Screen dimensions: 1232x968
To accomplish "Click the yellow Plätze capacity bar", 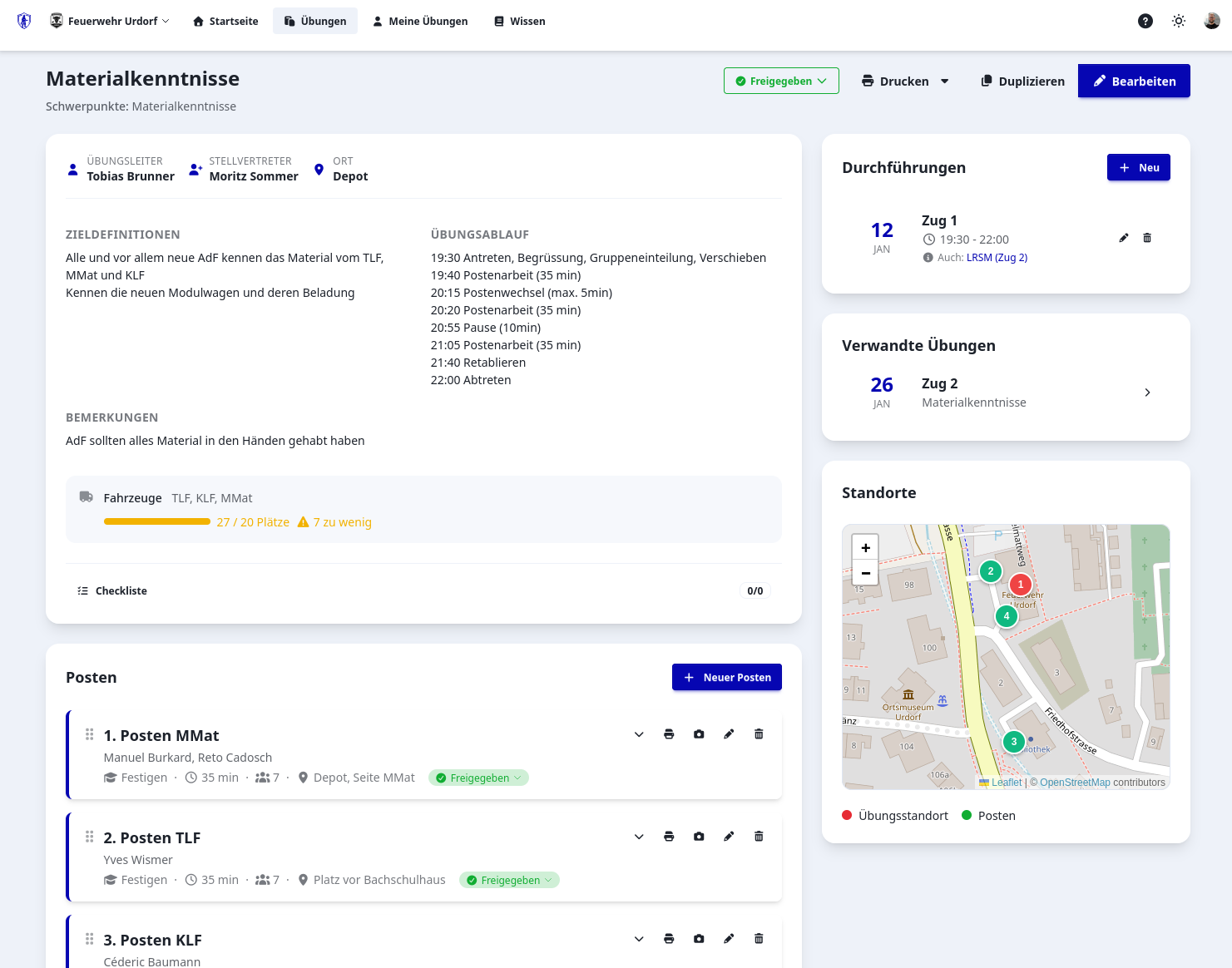I will (157, 522).
